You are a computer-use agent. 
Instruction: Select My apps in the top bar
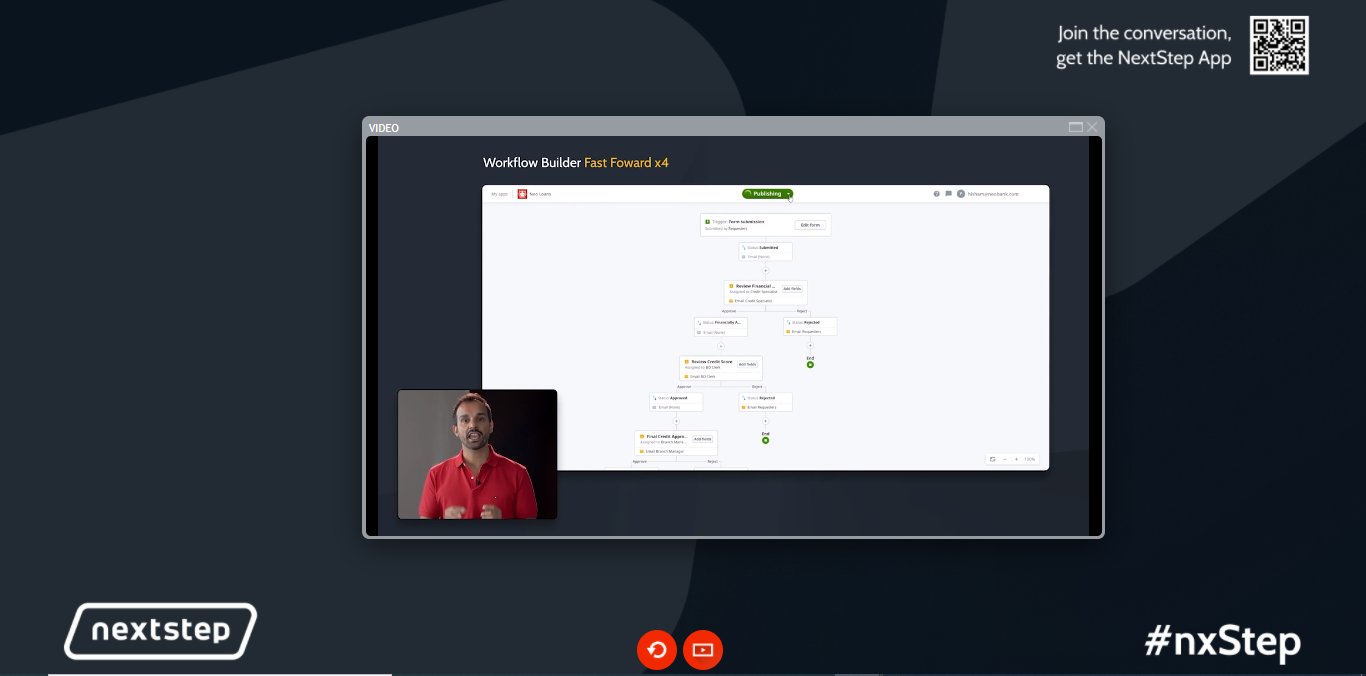pos(499,194)
